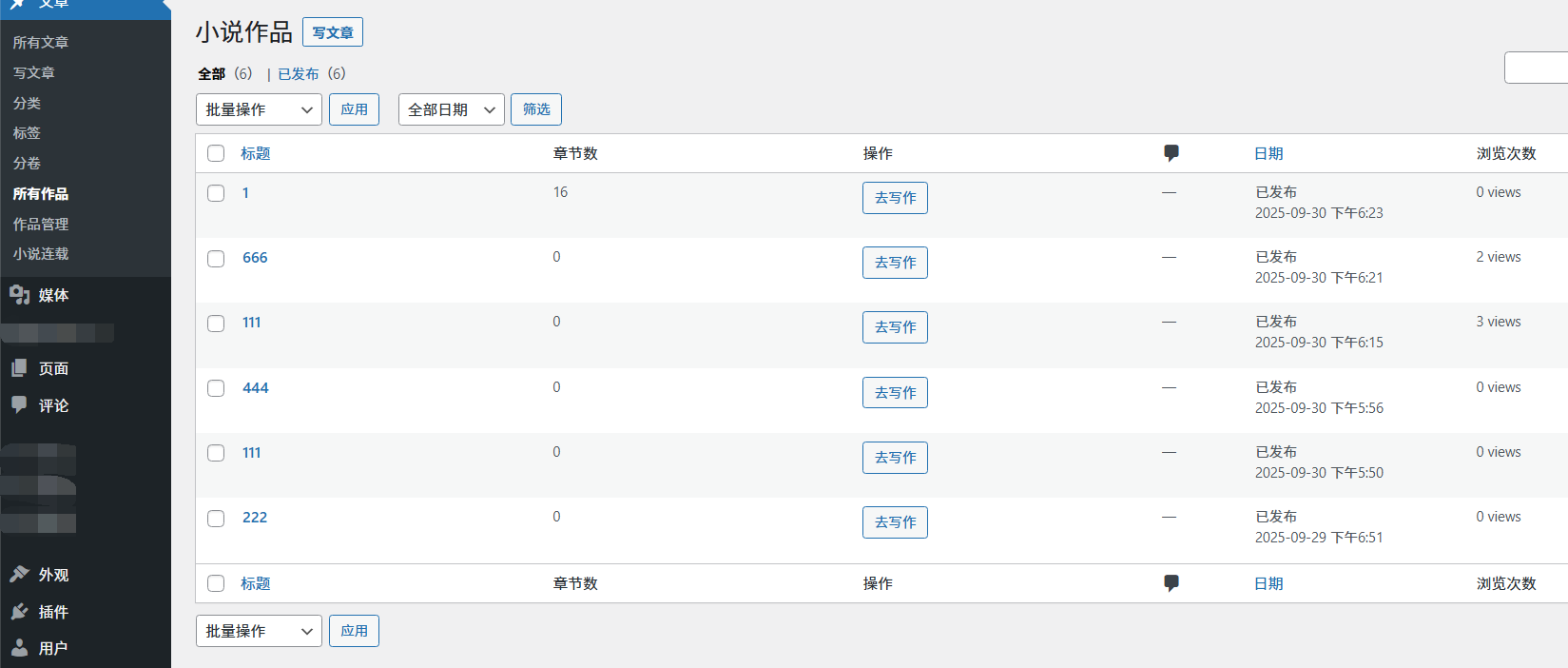Viewport: 1568px width, 668px height.
Task: Check the select-all box in table header
Action: [x=216, y=153]
